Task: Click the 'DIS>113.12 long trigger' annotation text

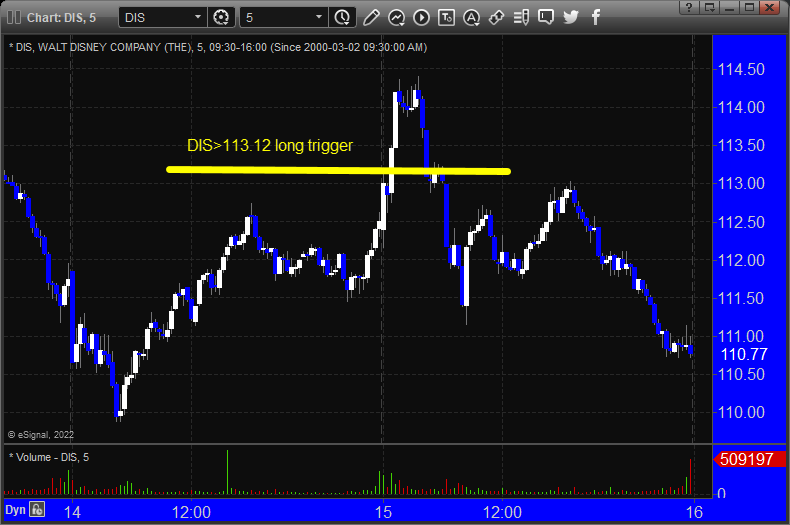Action: [x=270, y=145]
